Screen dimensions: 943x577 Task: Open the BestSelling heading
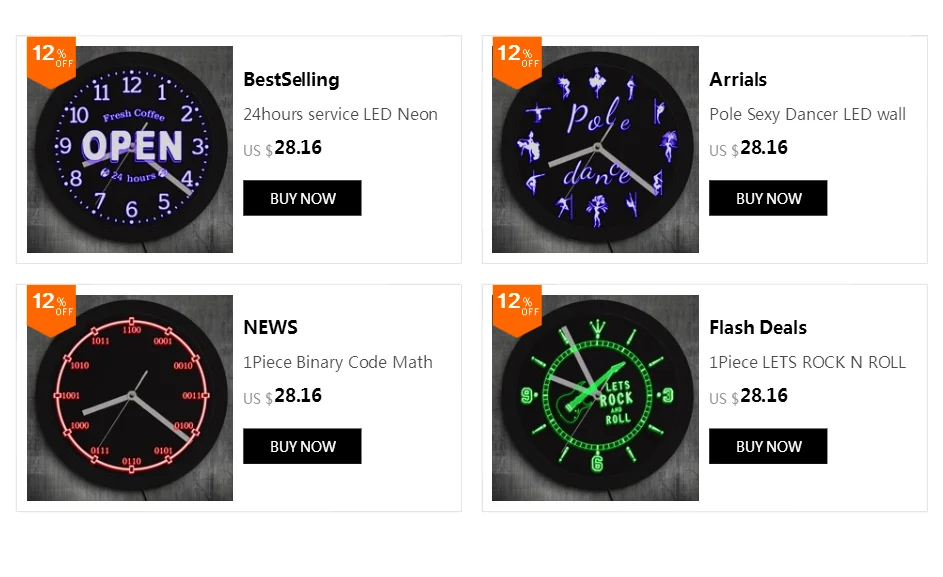pyautogui.click(x=291, y=80)
